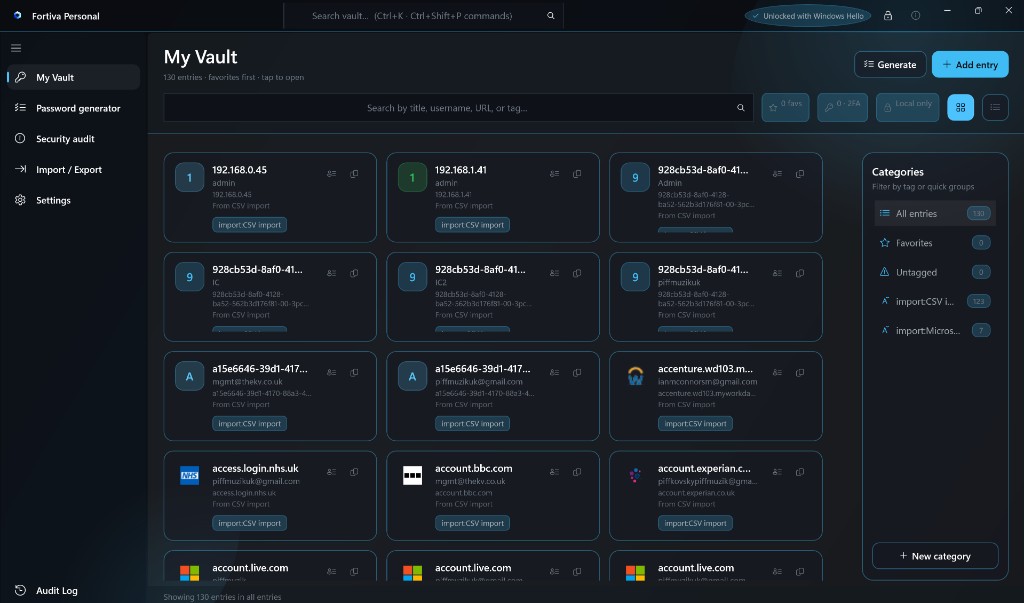Click the copy icon on the 192.168.1.41 card

coord(577,174)
